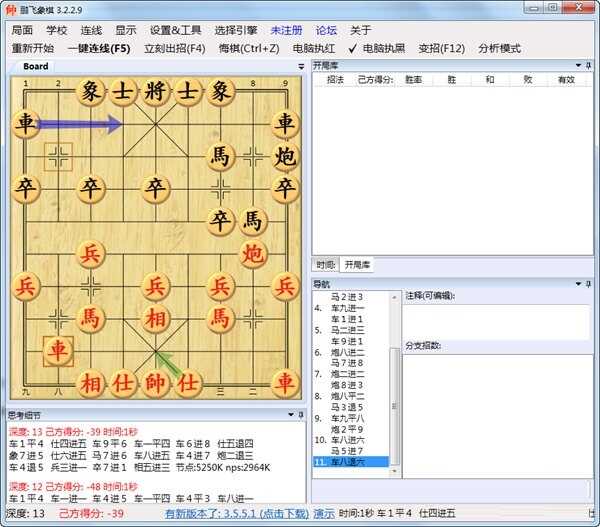
Task: Click the red 炮 cannon piece on the board
Action: (253, 254)
